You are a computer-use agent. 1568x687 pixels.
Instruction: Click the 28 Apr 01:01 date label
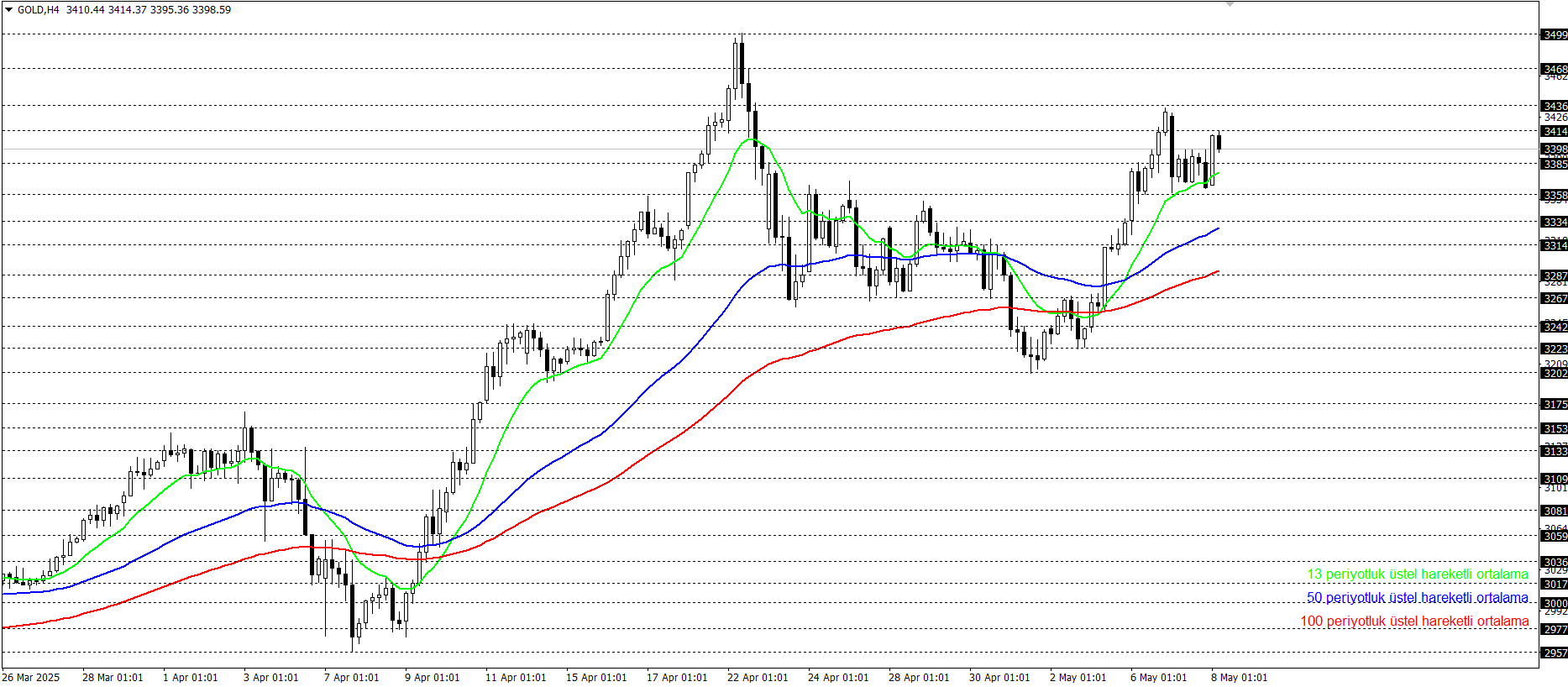[919, 678]
